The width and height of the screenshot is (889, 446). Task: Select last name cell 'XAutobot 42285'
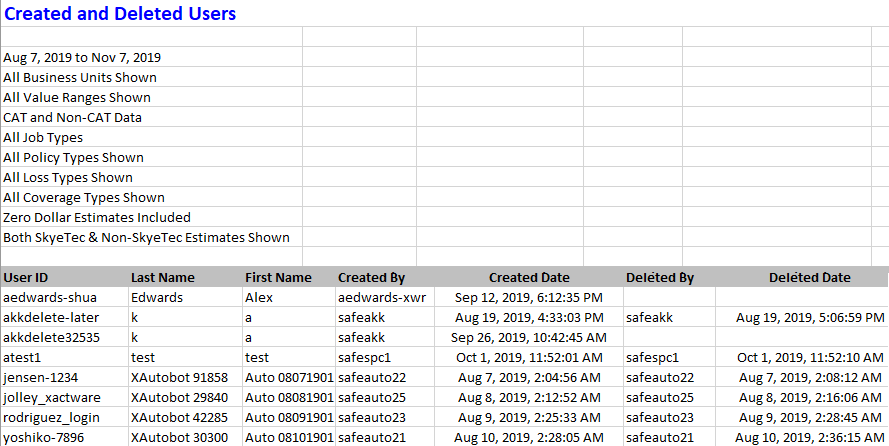pos(179,417)
